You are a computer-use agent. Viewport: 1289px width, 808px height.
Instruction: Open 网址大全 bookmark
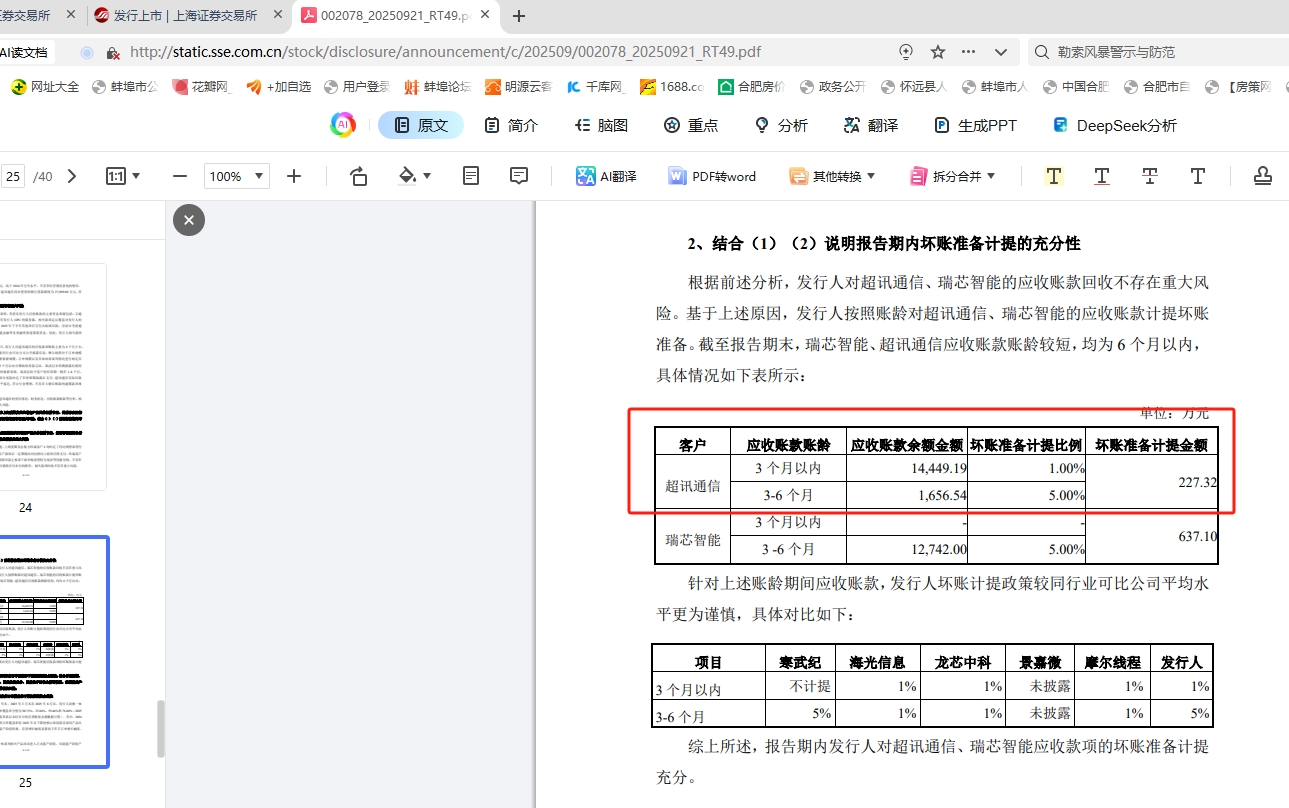pos(45,87)
